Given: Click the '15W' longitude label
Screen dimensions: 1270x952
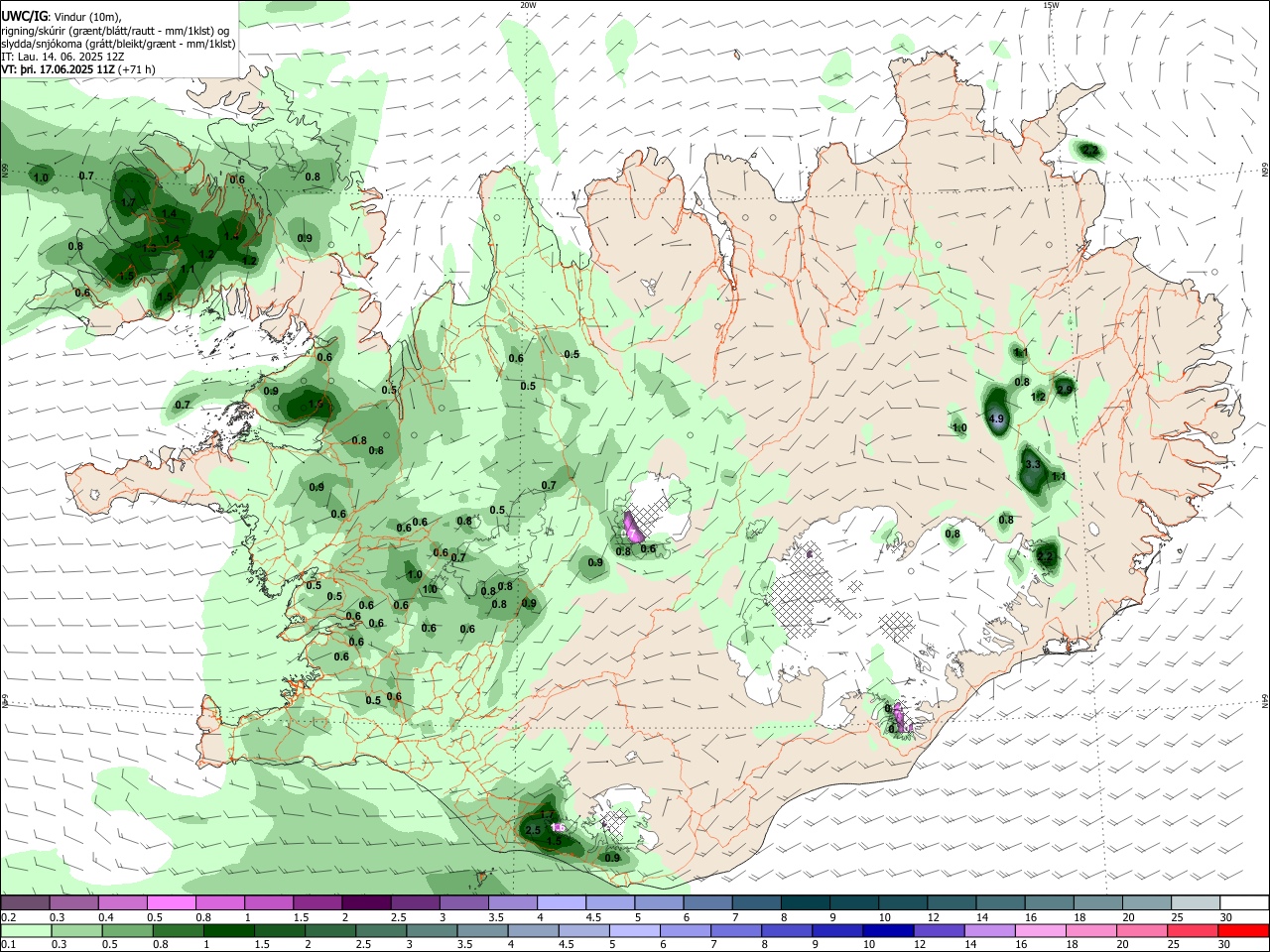Looking at the screenshot, I should tap(1051, 5).
